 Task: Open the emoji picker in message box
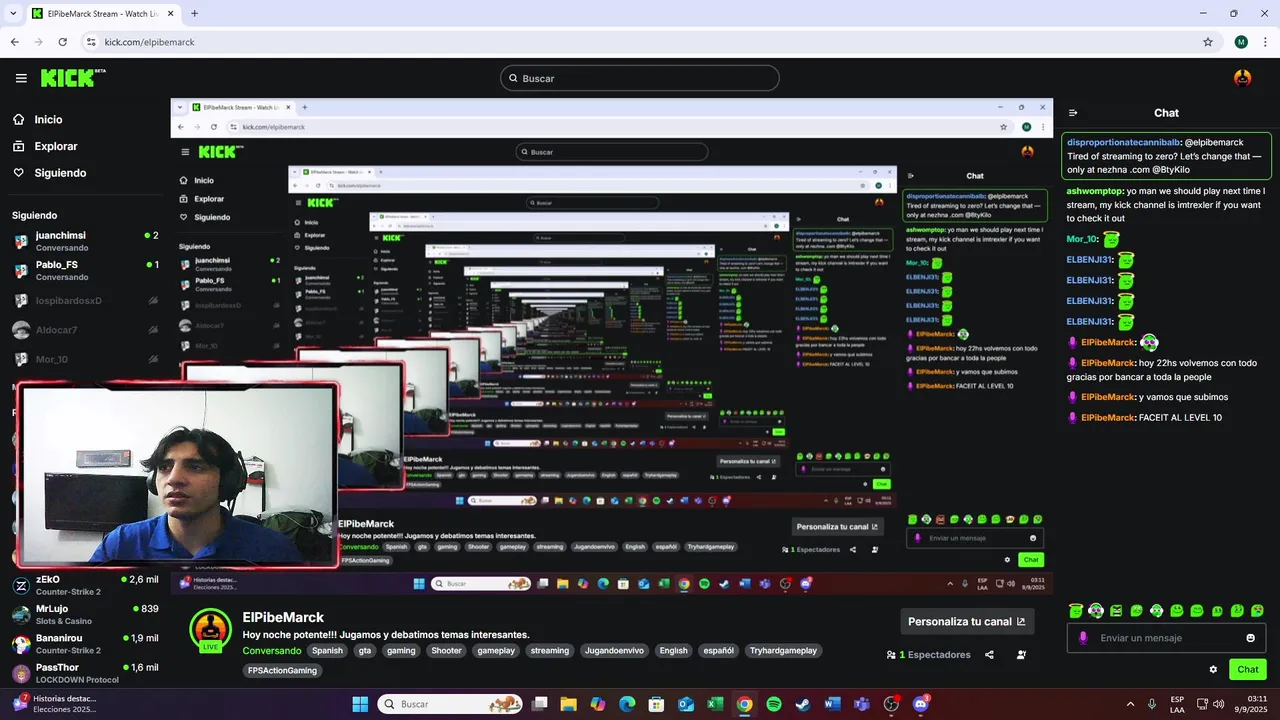1250,638
